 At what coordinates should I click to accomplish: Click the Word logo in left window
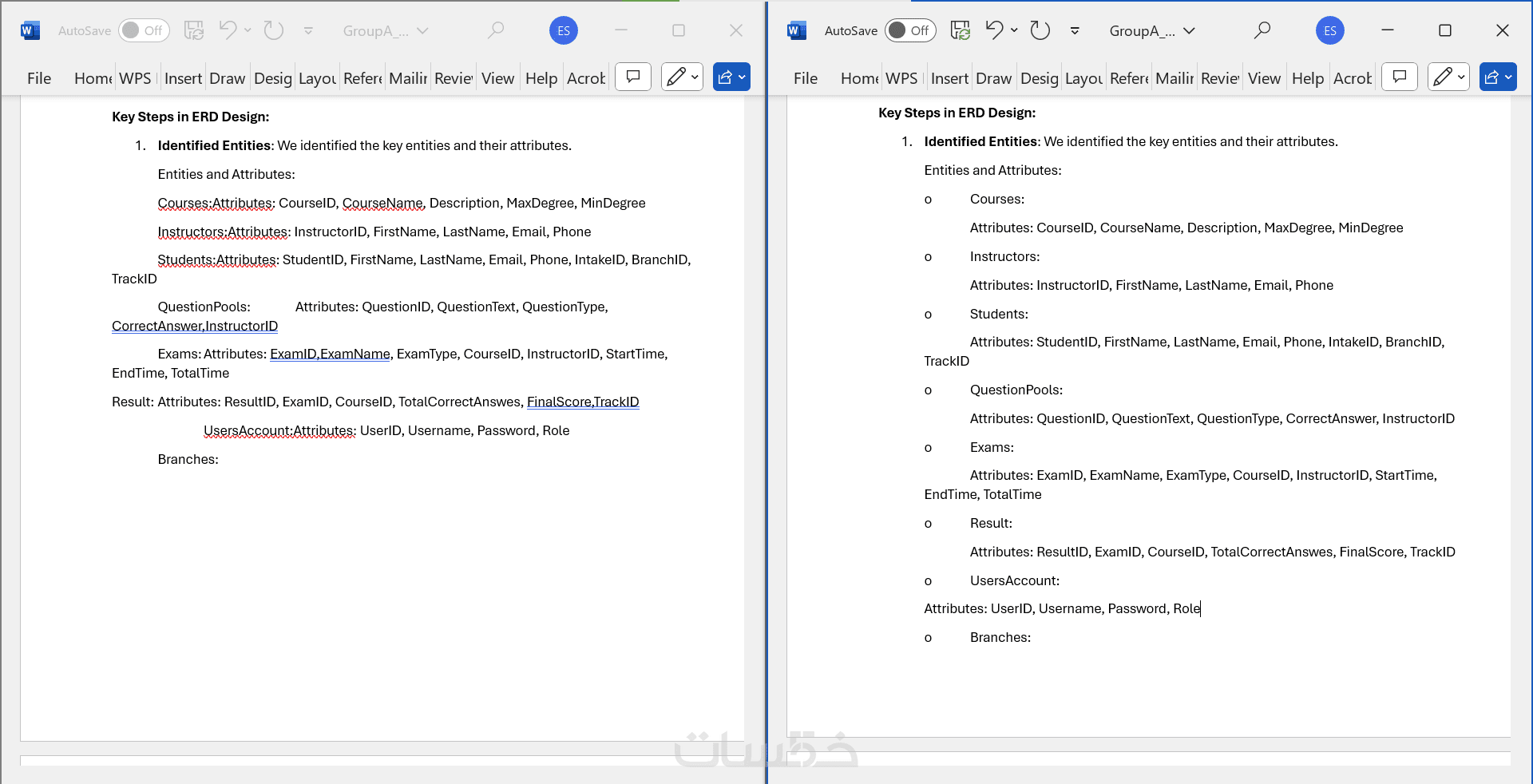click(x=30, y=30)
